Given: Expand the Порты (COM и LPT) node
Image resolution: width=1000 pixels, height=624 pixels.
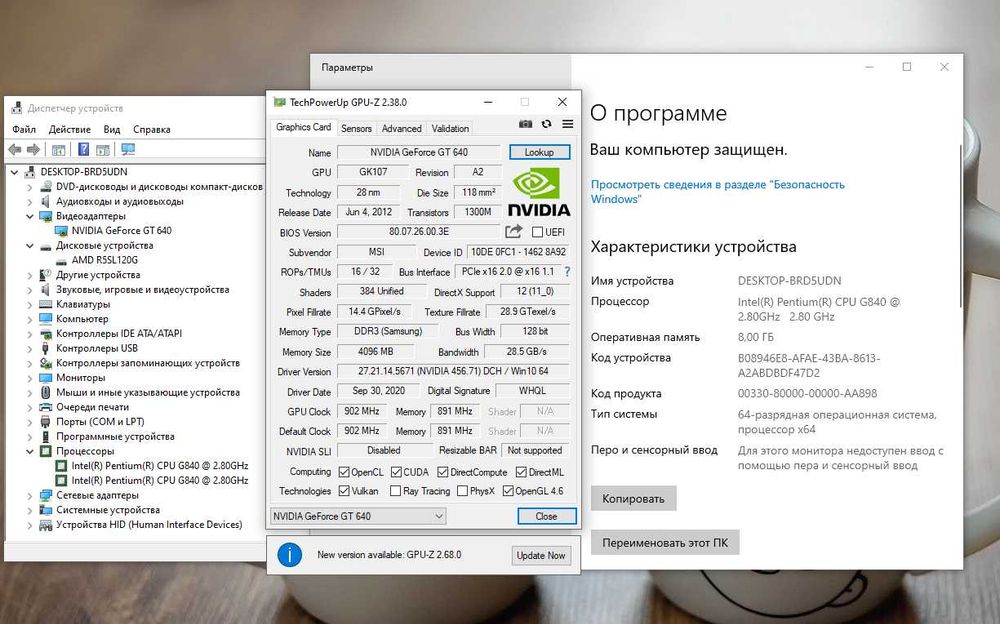Looking at the screenshot, I should click(29, 422).
